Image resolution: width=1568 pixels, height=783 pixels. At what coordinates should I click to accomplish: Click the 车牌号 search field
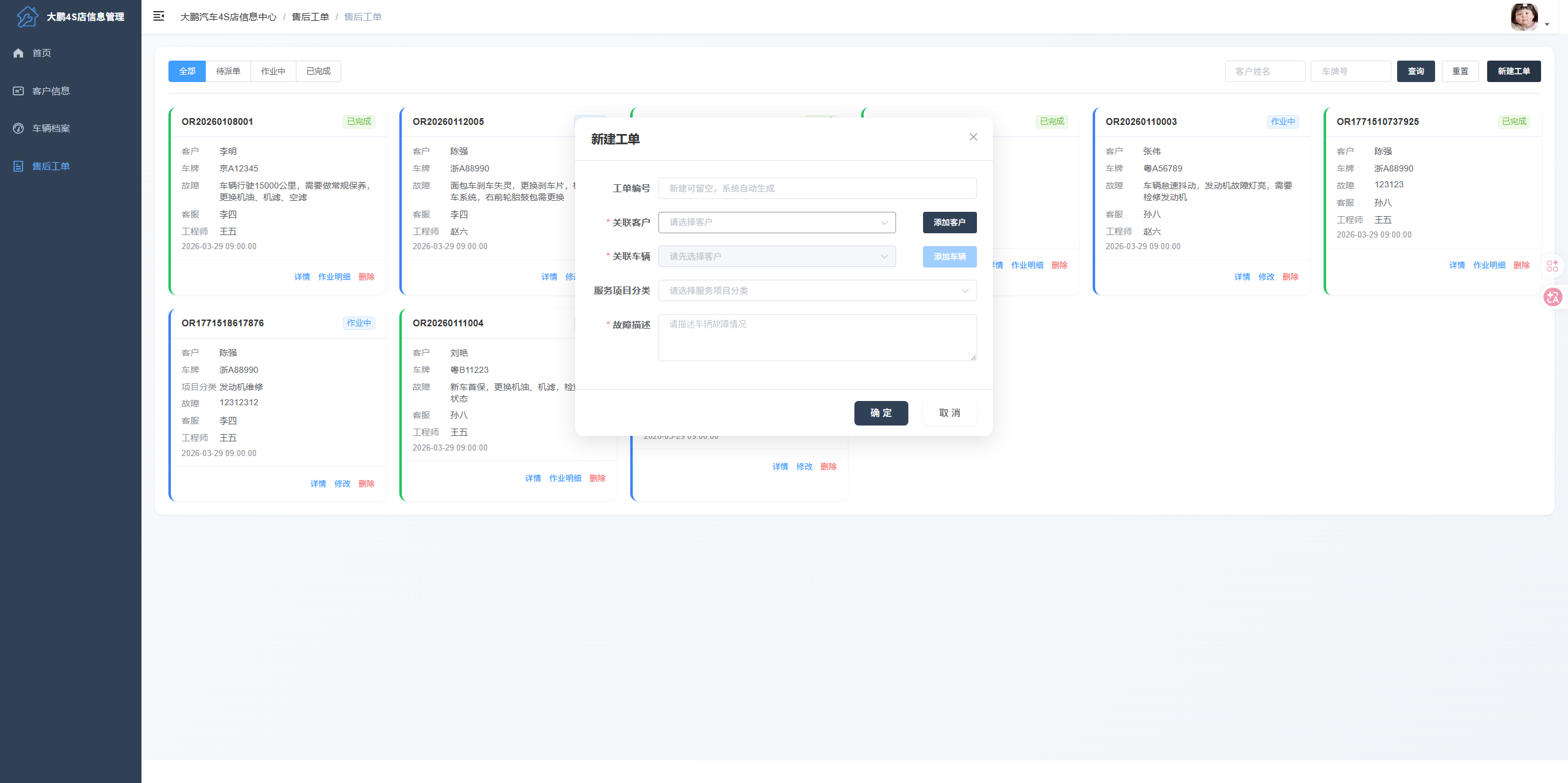click(1351, 71)
